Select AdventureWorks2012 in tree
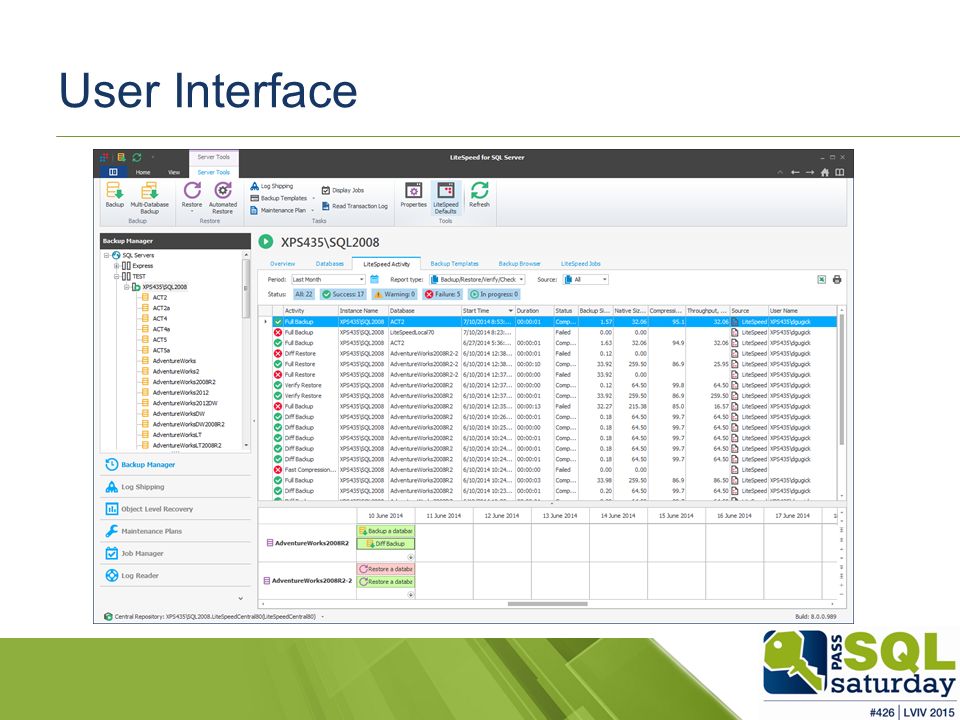This screenshot has width=960, height=720. 181,392
